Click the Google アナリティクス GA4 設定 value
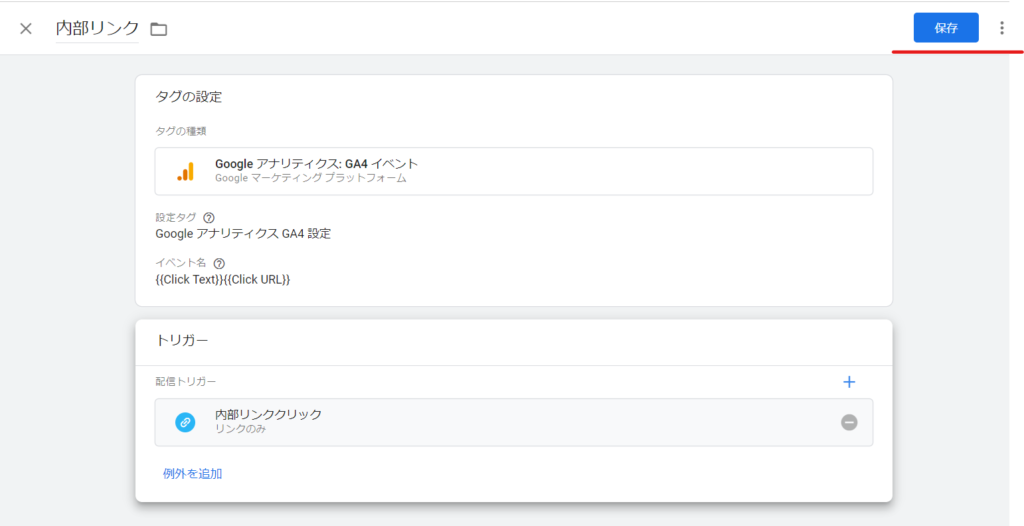The height and width of the screenshot is (526, 1024). [x=243, y=234]
